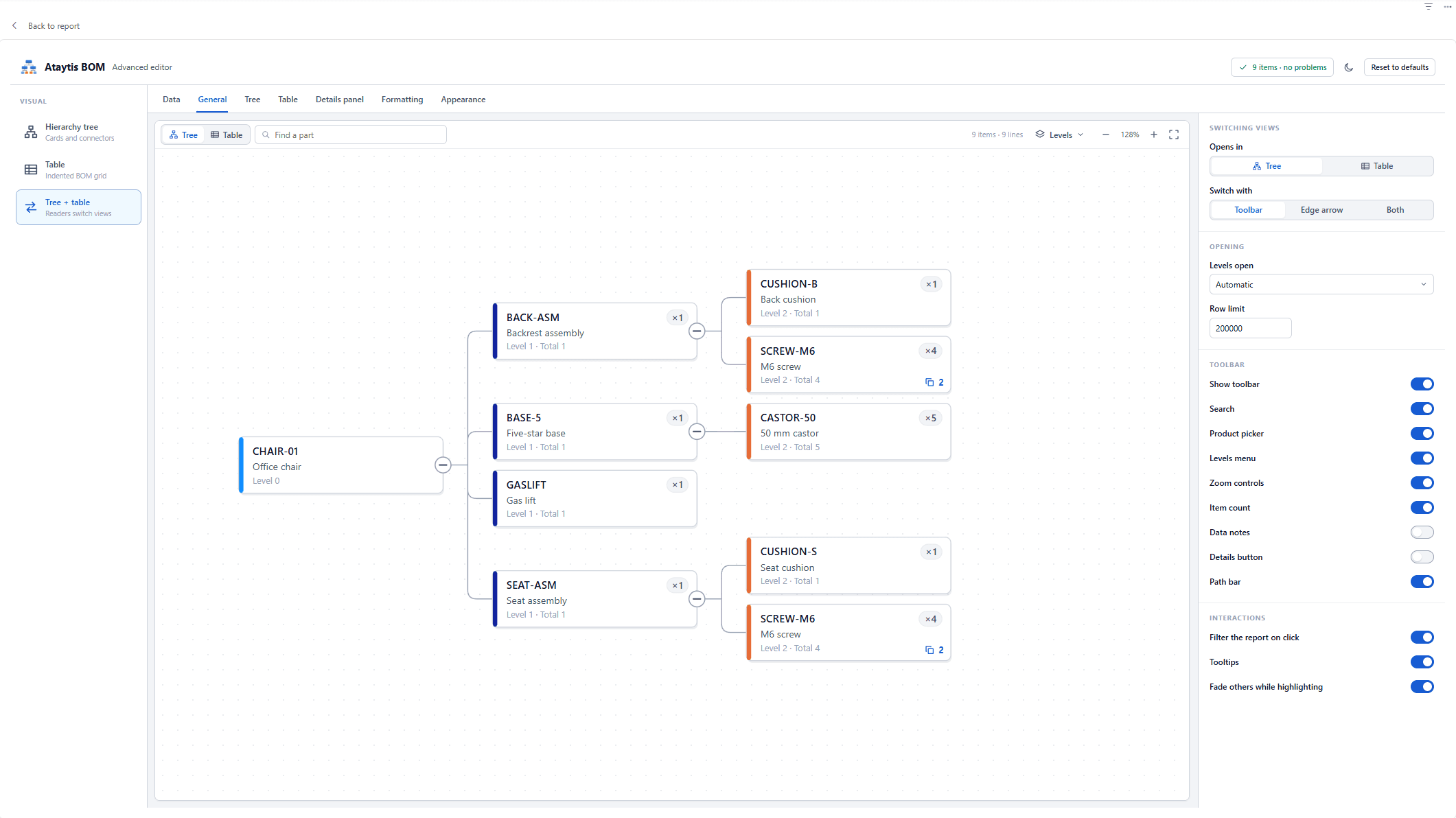Open the ellipsis menu icon at the top right
The height and width of the screenshot is (818, 1456).
coord(1447,7)
